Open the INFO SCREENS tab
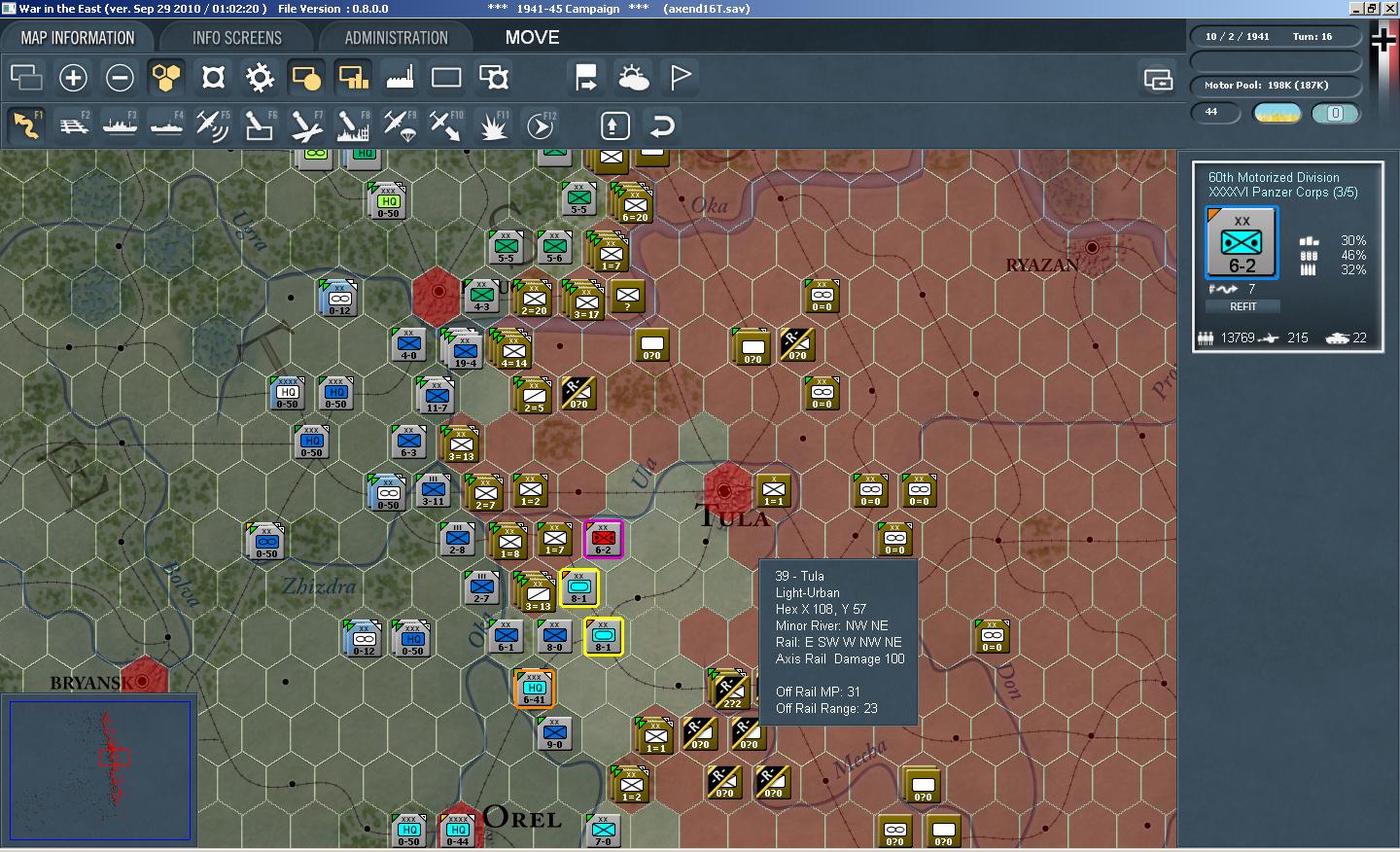Viewport: 1400px width, 852px height. 236,38
